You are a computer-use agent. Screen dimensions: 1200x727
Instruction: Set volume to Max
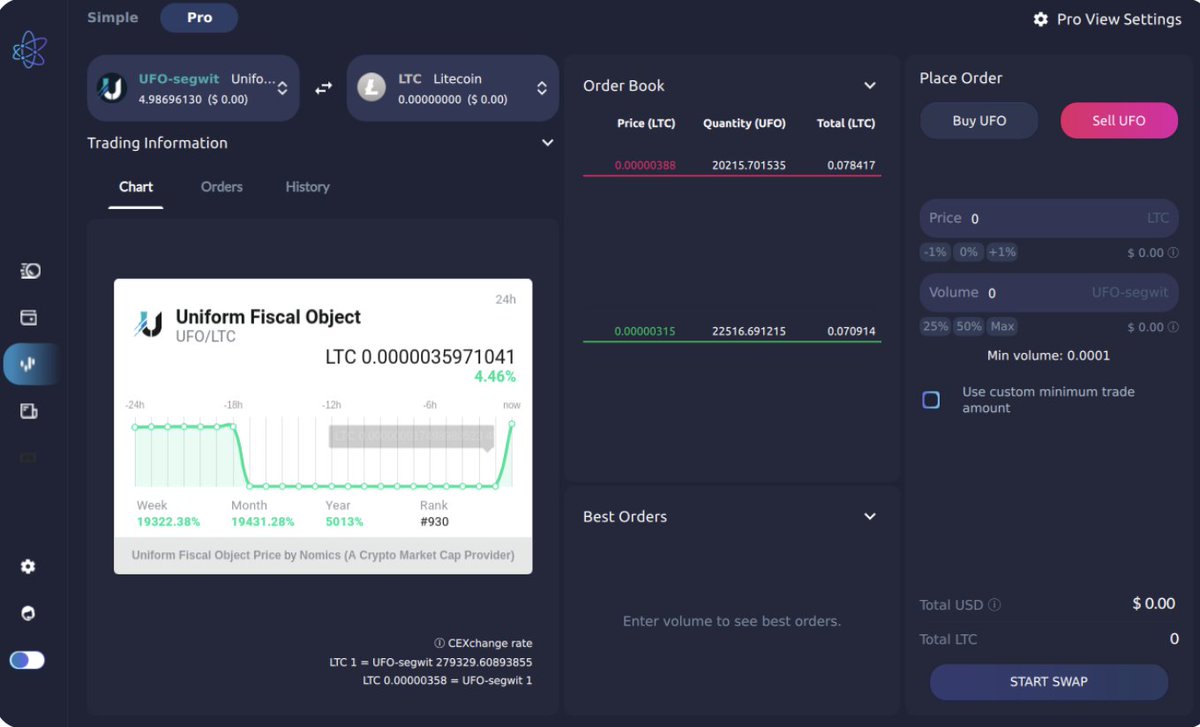tap(1002, 326)
